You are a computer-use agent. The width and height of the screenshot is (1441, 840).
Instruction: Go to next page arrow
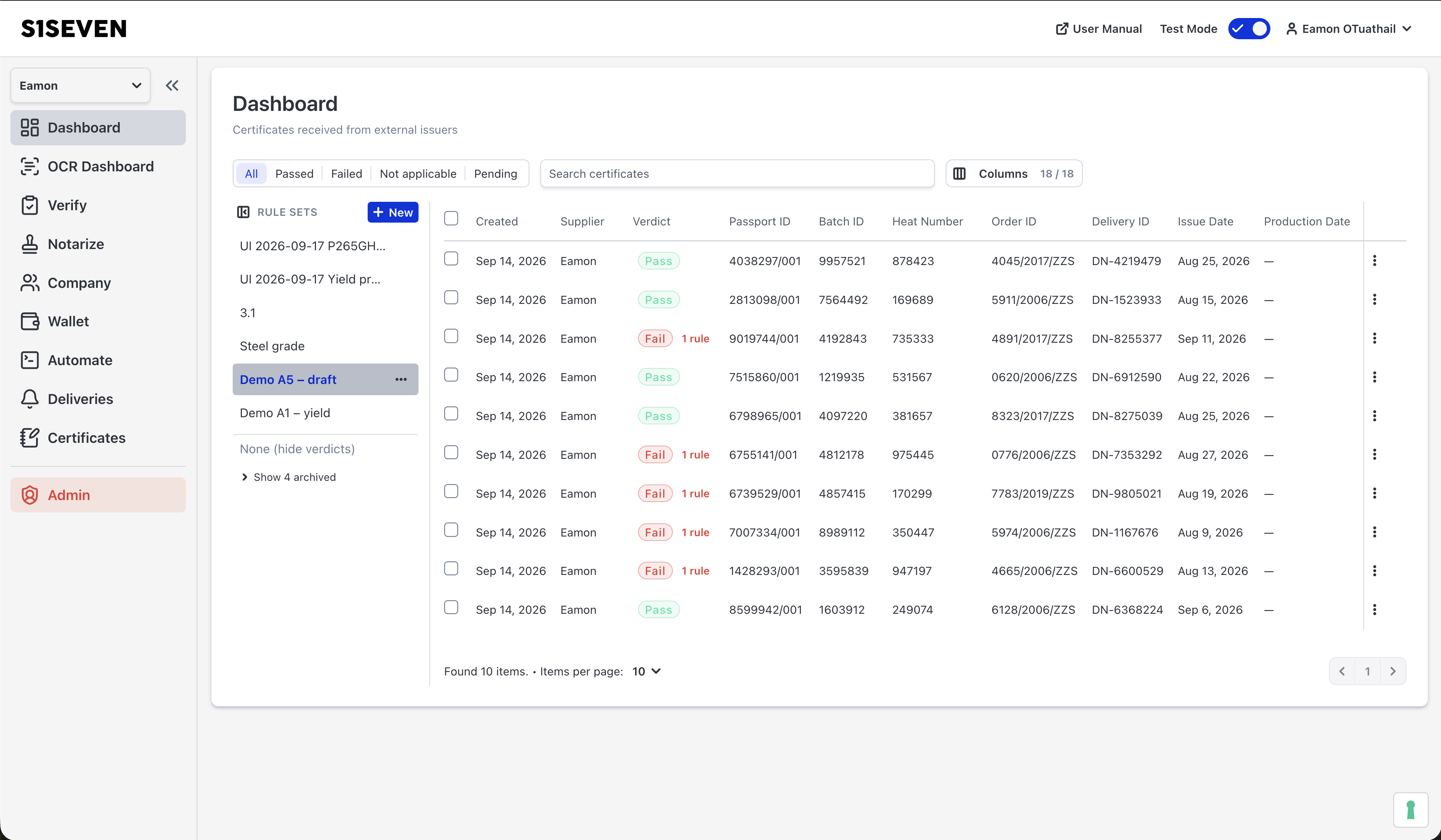(x=1393, y=671)
